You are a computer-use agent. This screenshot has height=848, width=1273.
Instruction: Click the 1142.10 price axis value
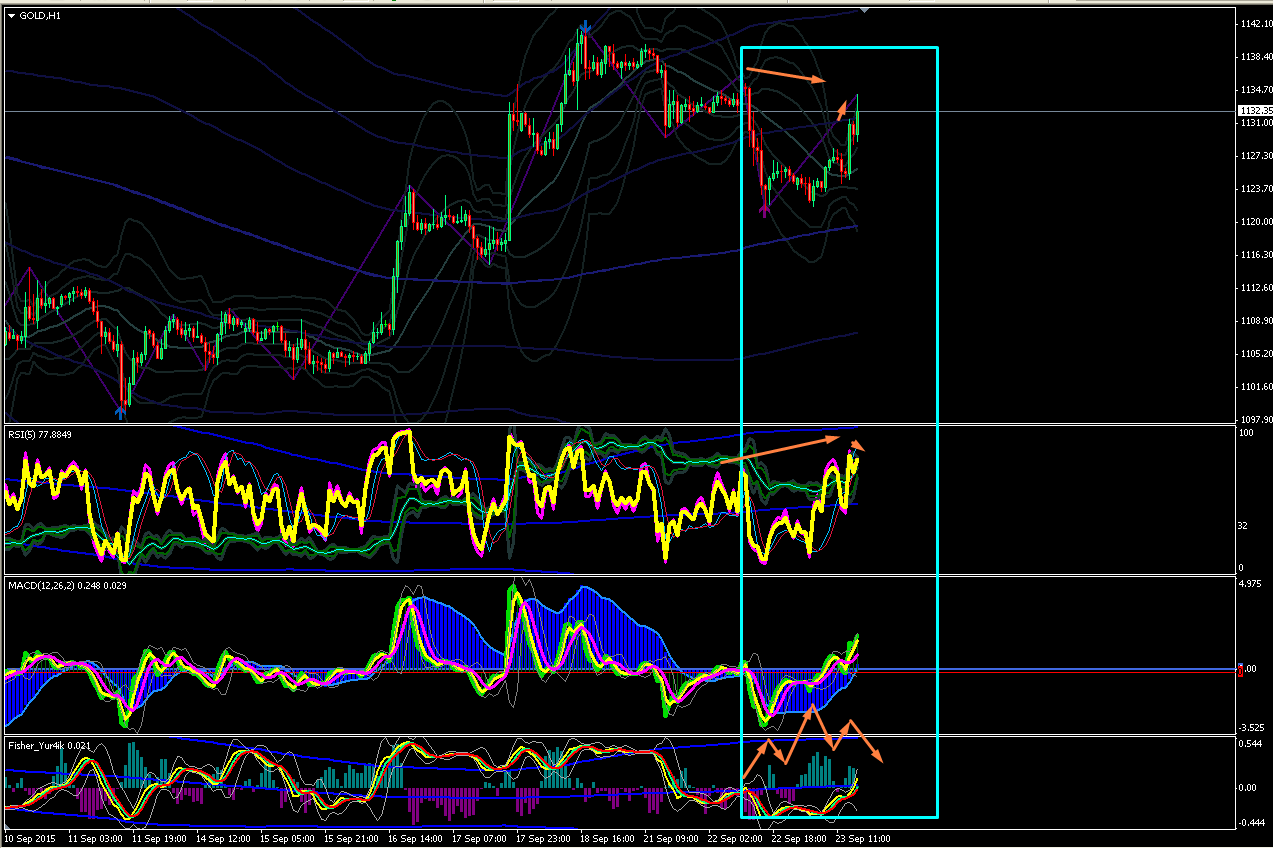(1254, 23)
